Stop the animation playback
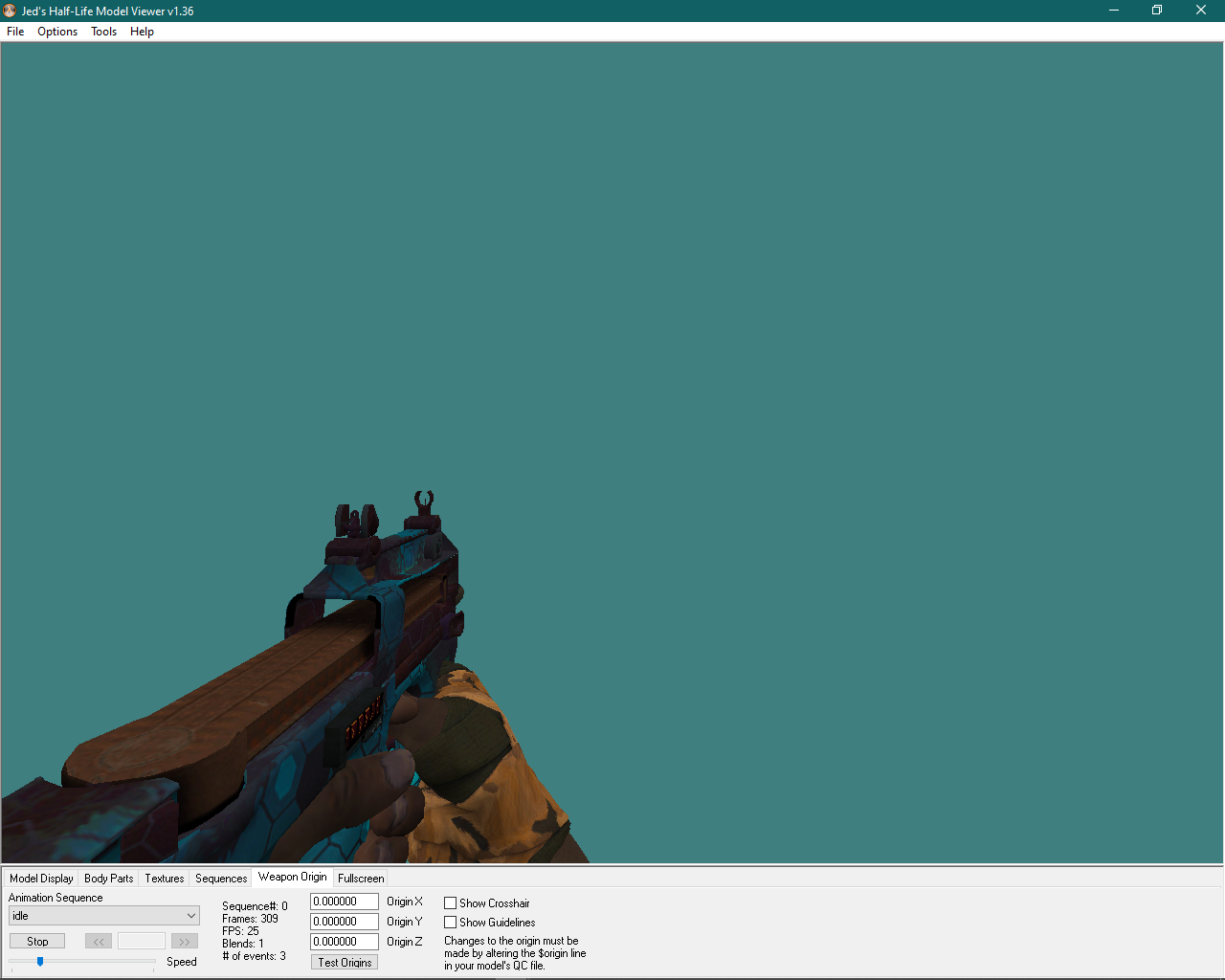 pyautogui.click(x=37, y=942)
